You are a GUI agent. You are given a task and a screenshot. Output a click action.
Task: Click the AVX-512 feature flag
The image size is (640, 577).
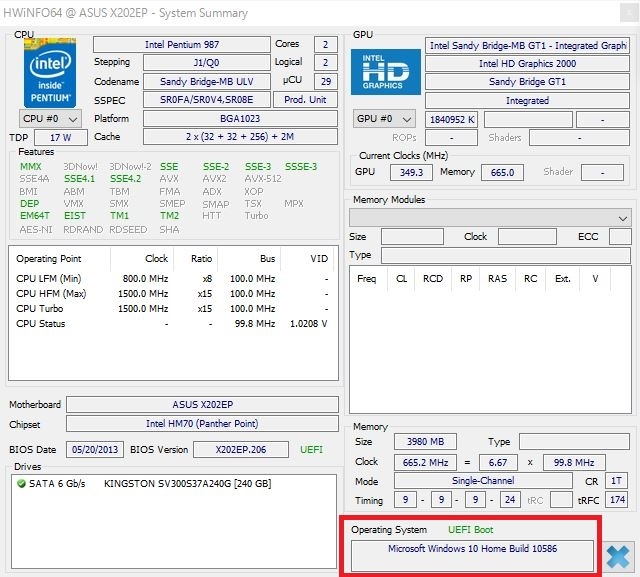pos(263,179)
